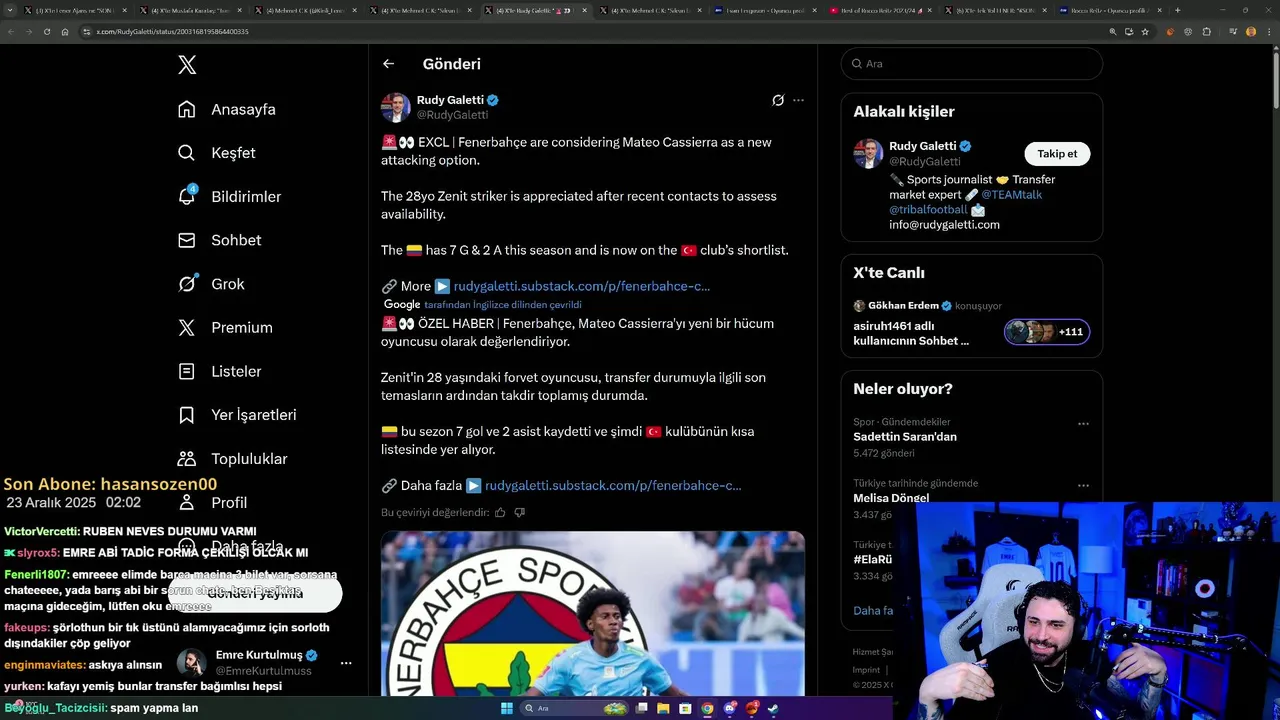1280x720 pixels.
Task: Open Emre Kurtulmuş account menu dots
Action: (x=346, y=663)
